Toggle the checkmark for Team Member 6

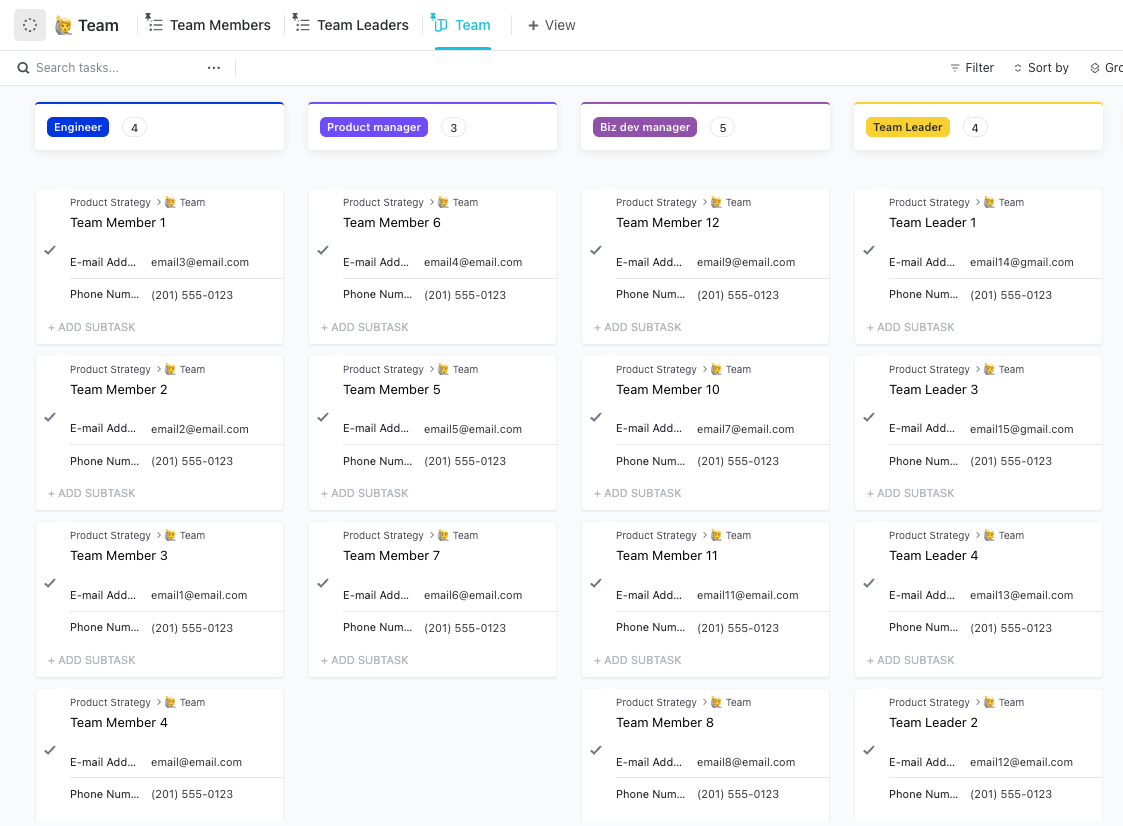(323, 250)
